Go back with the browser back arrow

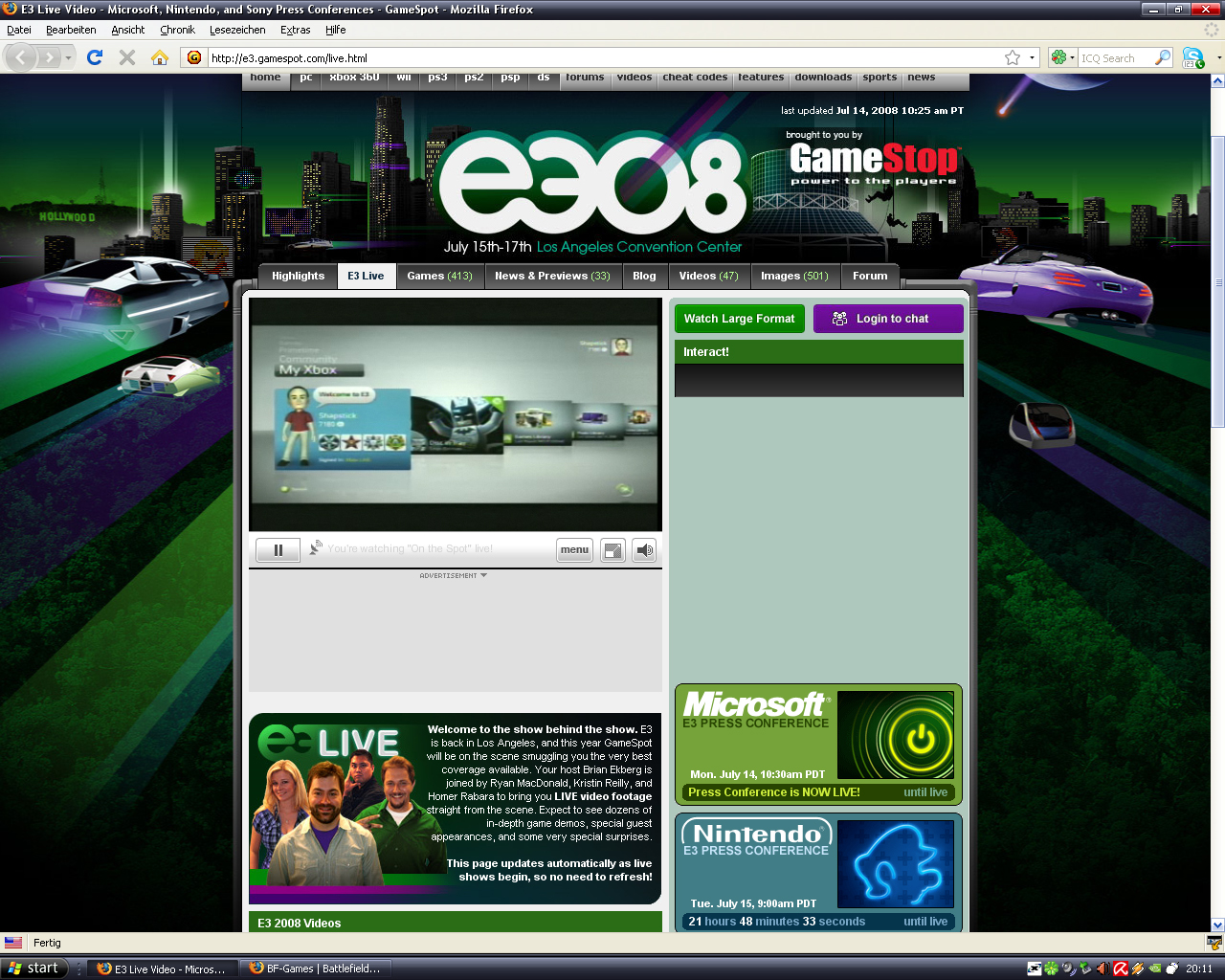click(21, 57)
